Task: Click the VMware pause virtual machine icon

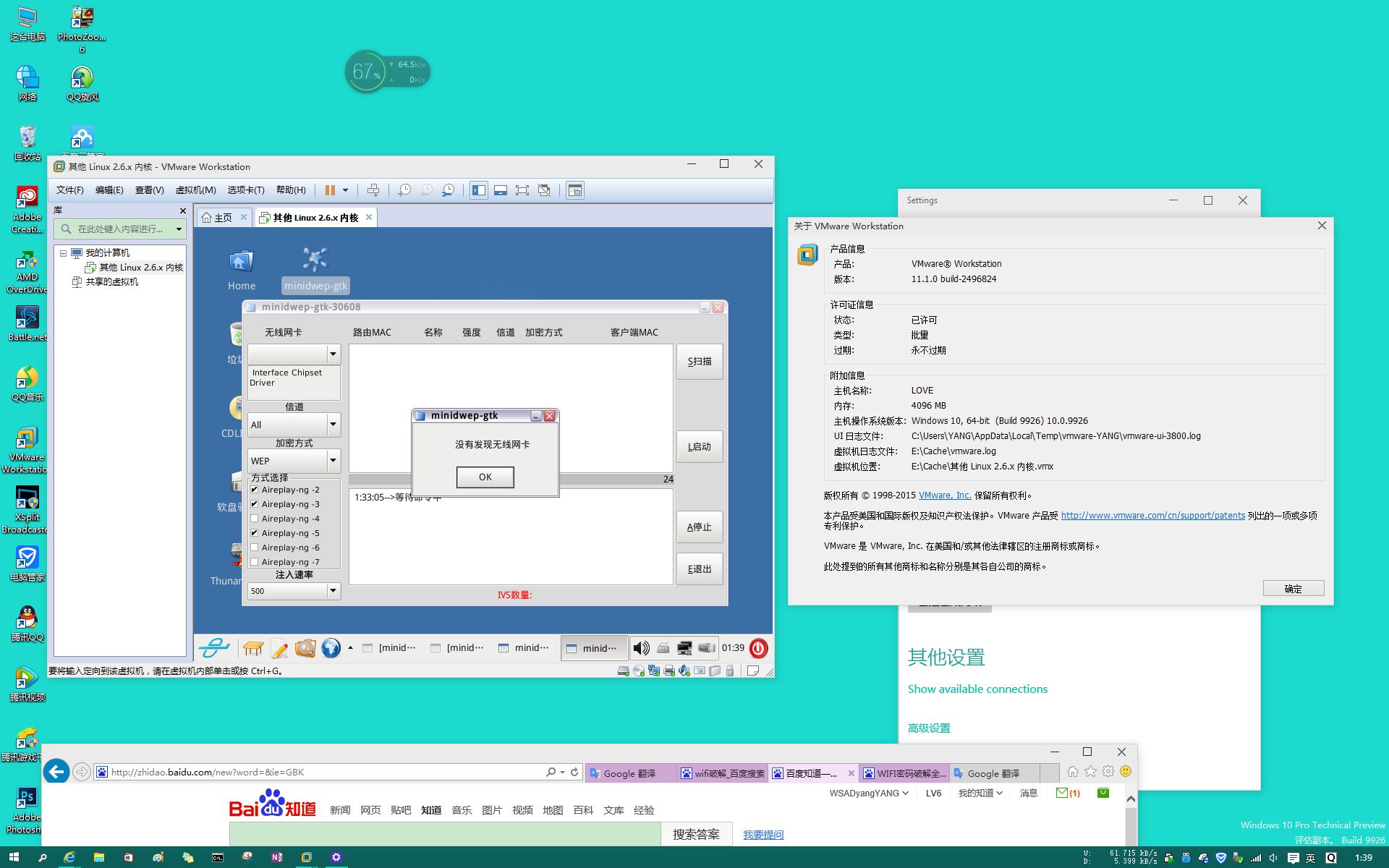Action: point(330,190)
